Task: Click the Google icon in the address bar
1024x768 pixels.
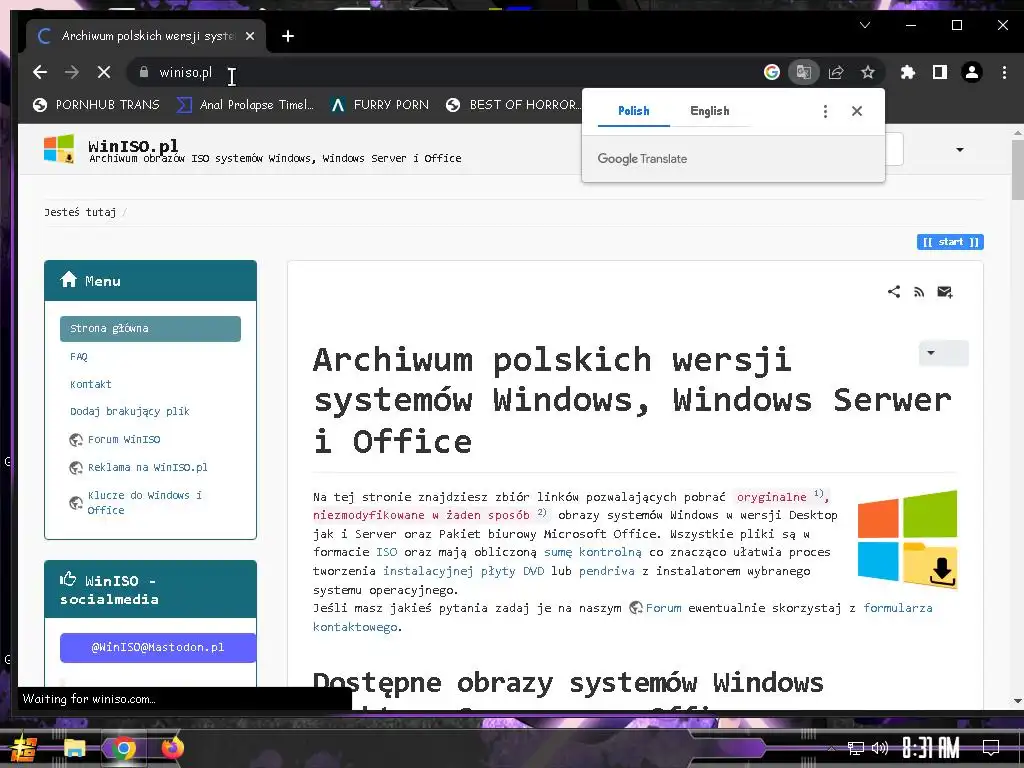Action: 772,72
